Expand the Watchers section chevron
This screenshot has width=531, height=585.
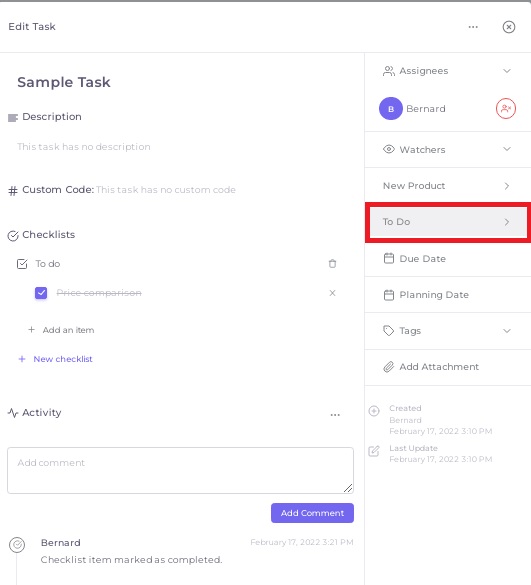click(x=506, y=149)
